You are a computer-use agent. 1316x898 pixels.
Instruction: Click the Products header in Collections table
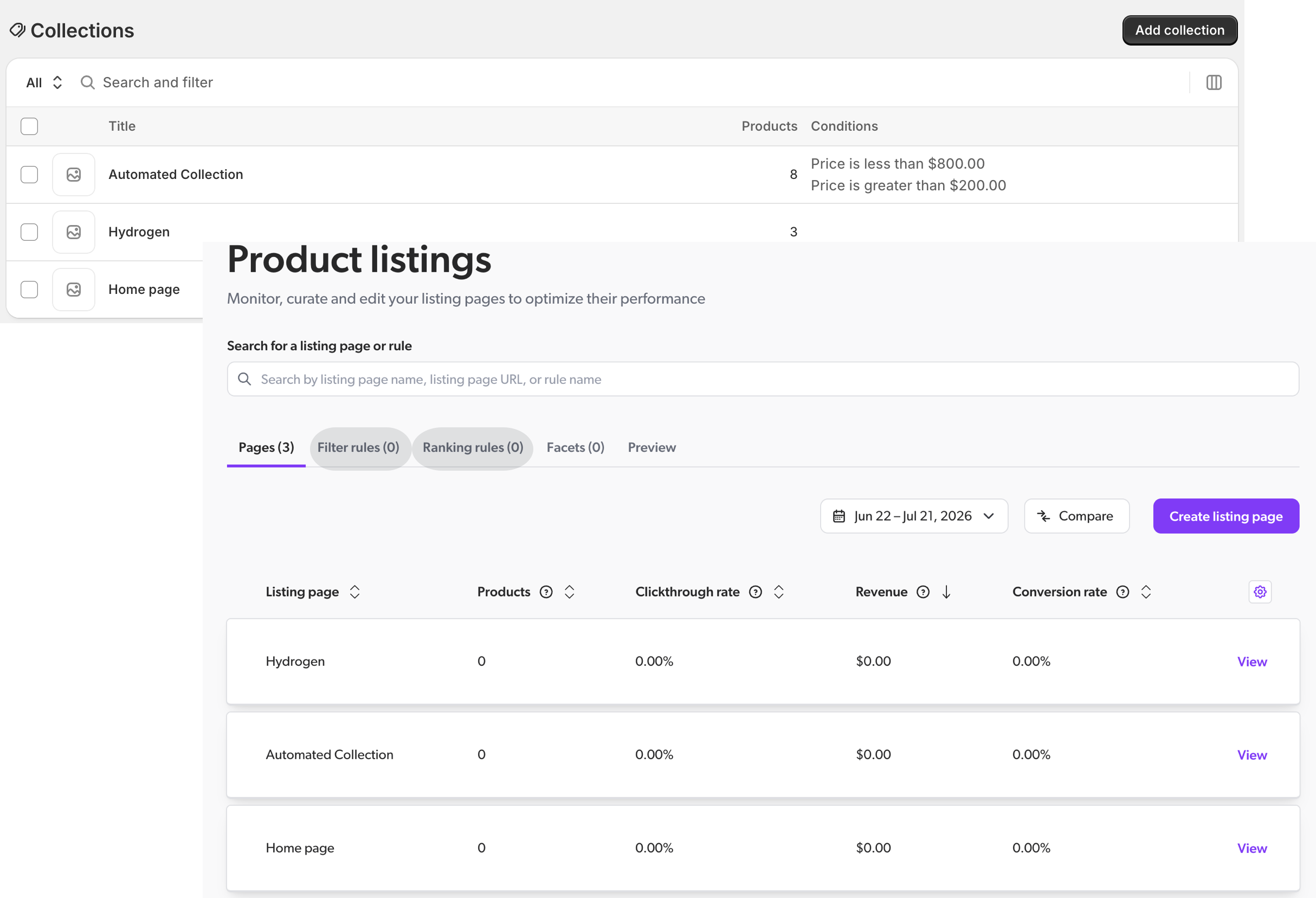point(769,126)
